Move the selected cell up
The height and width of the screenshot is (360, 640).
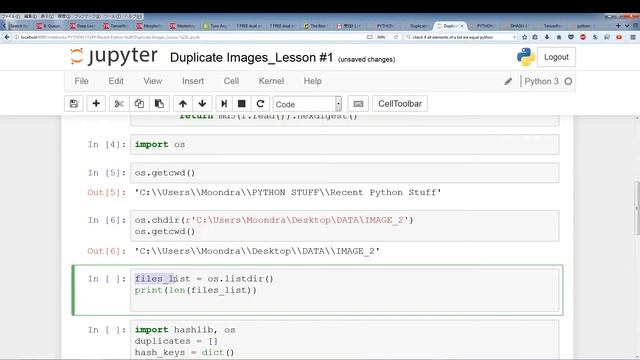(183, 104)
